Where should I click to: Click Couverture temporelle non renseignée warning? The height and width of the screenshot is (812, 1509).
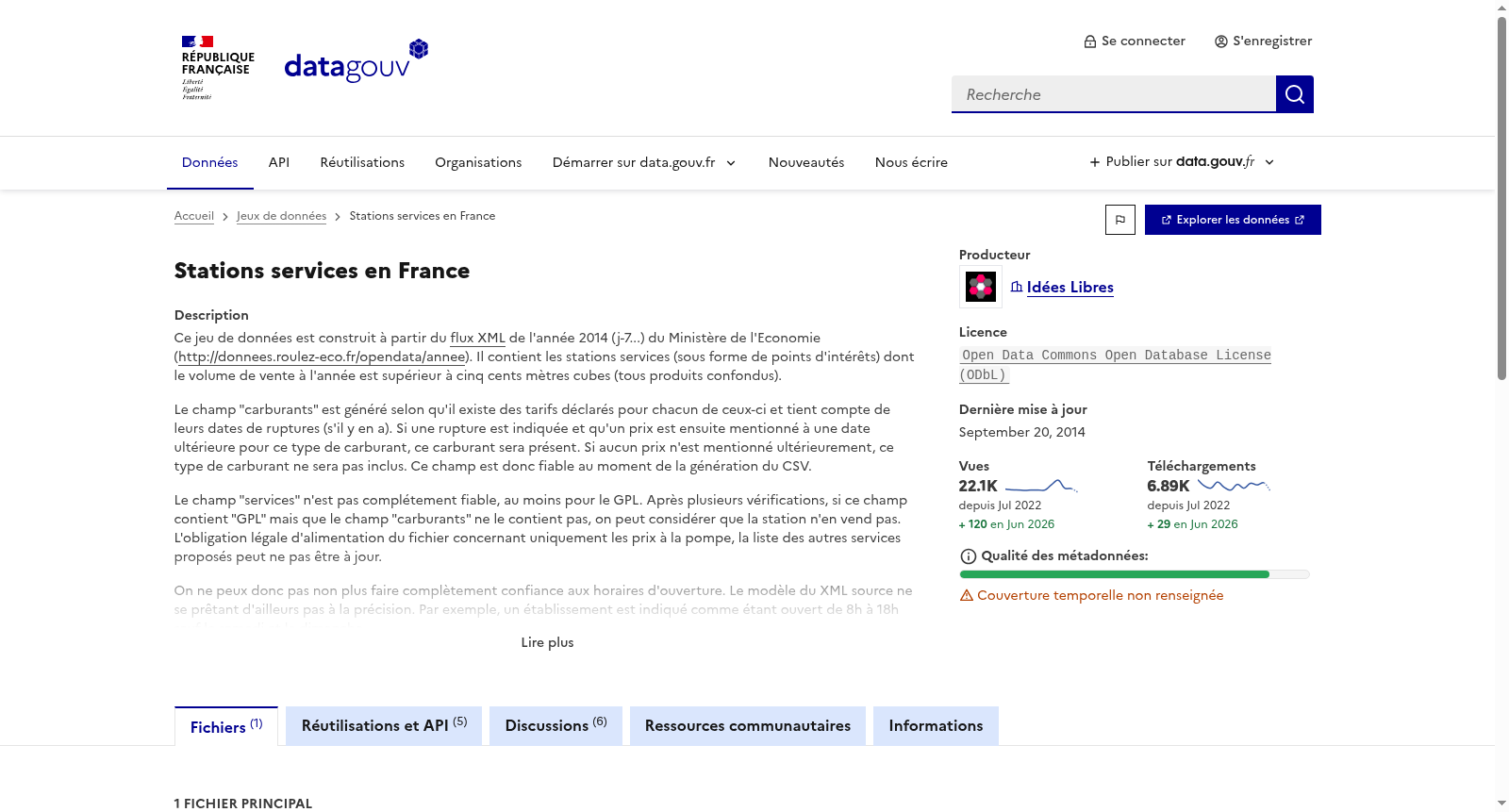(1091, 596)
